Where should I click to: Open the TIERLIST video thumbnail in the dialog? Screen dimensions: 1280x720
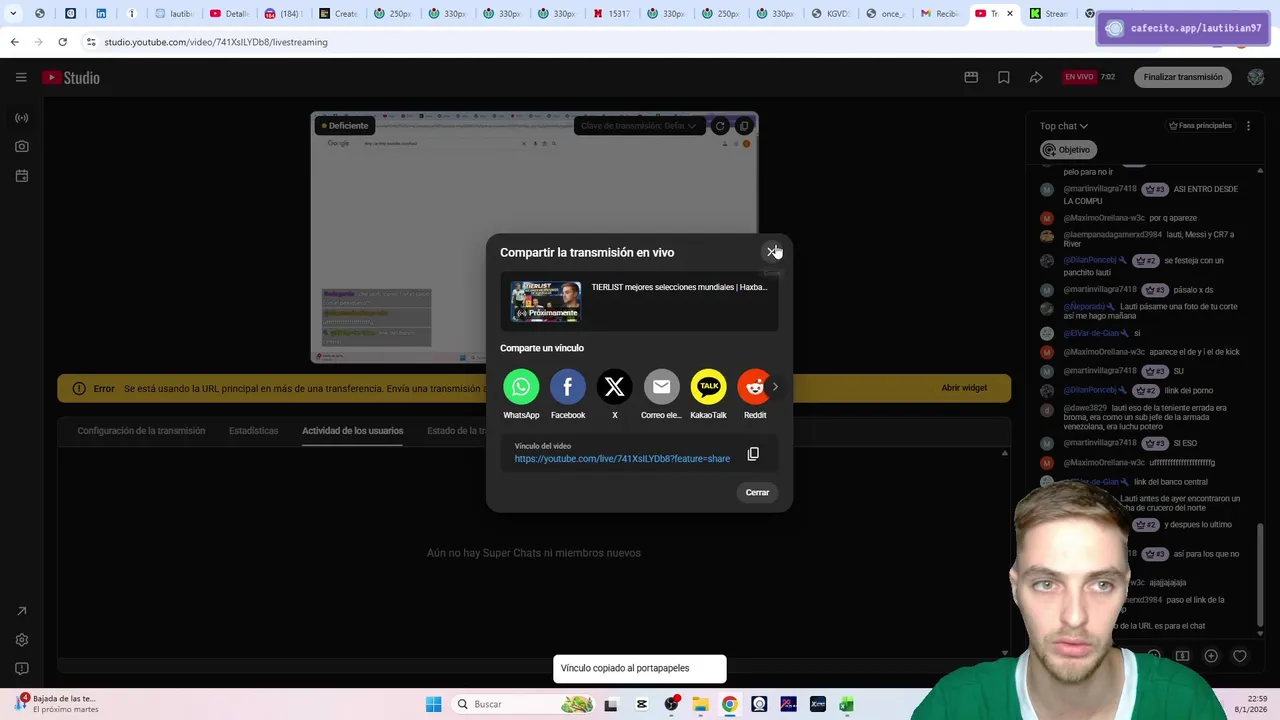[546, 301]
